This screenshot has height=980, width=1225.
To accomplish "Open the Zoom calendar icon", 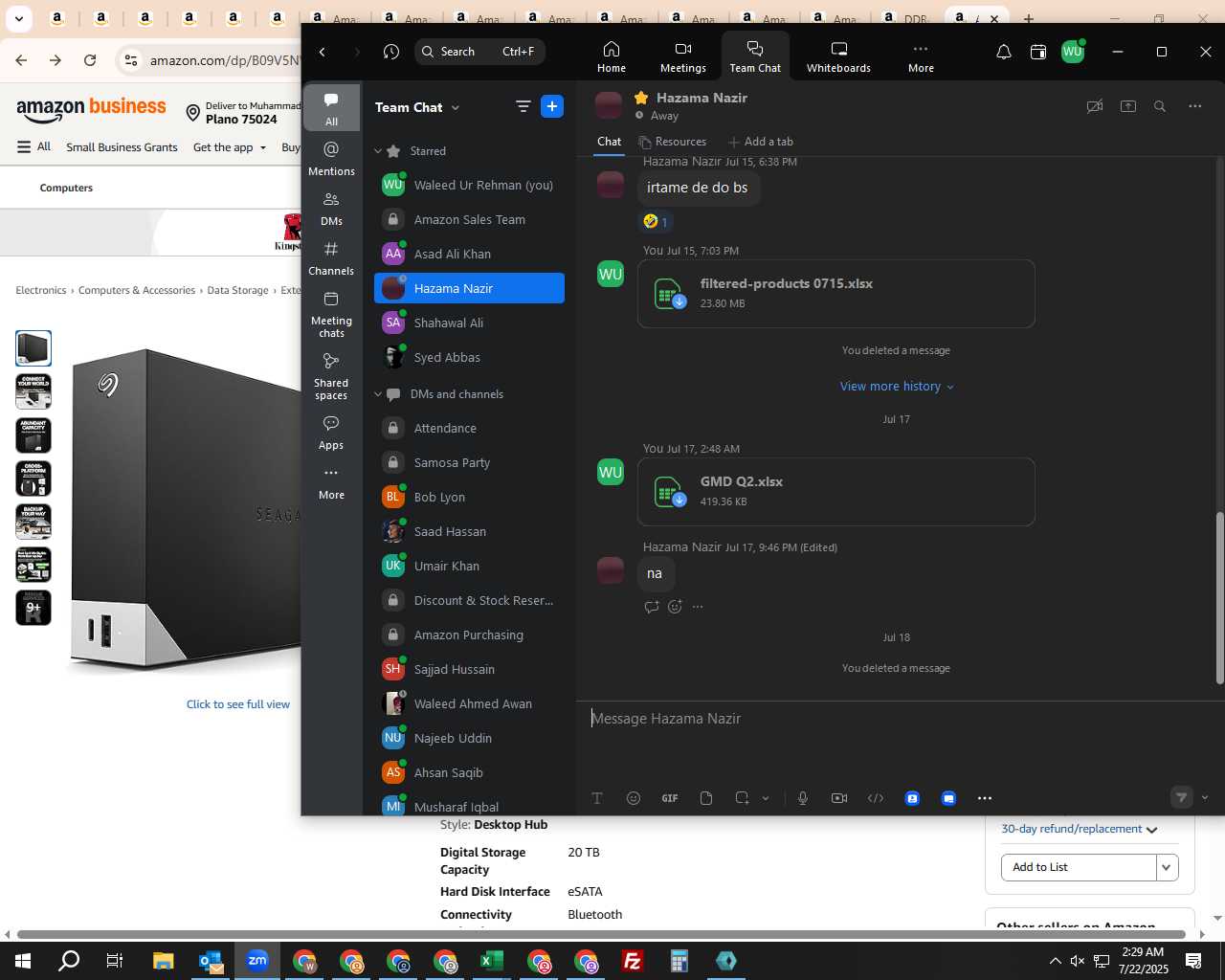I will [x=1038, y=52].
